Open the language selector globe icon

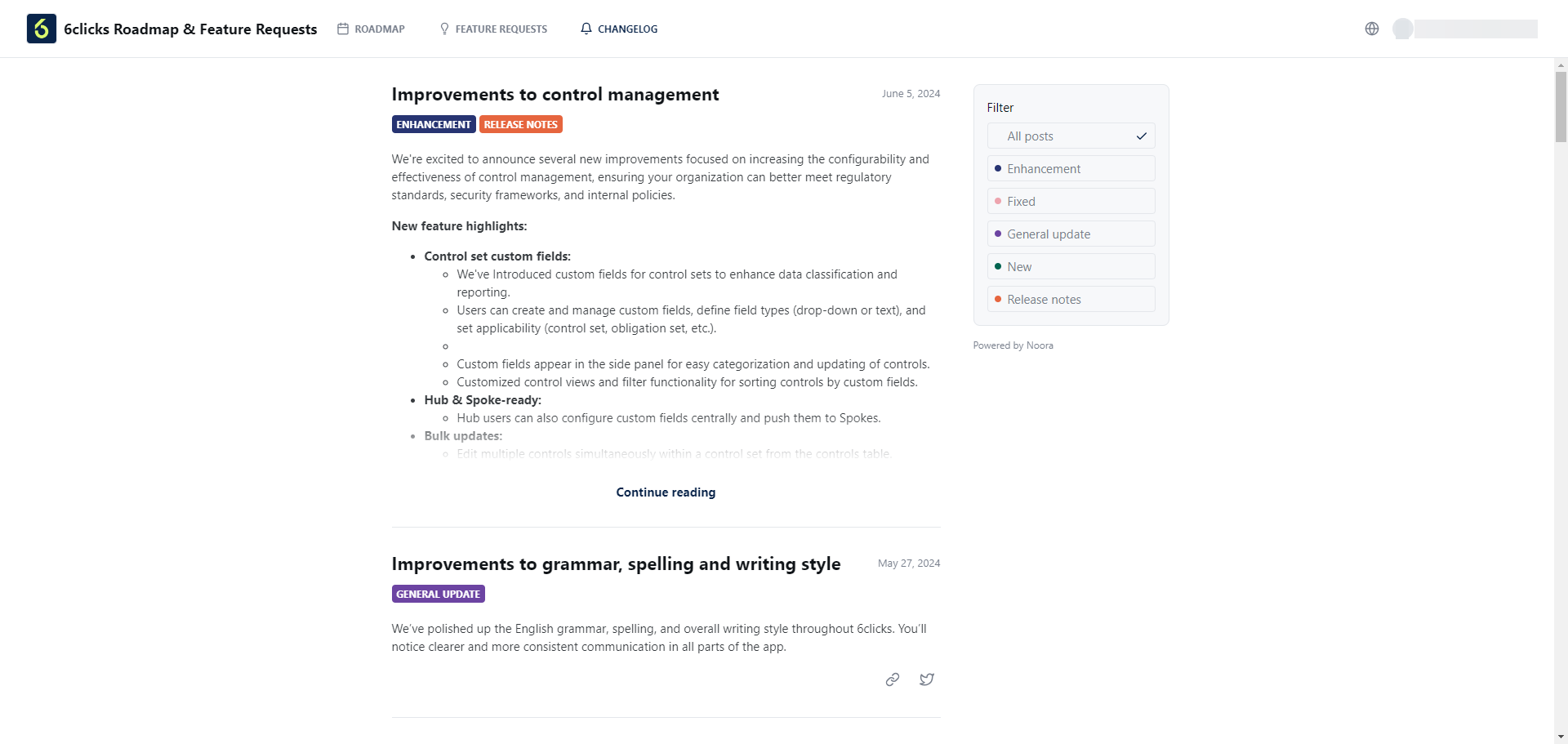[x=1371, y=29]
